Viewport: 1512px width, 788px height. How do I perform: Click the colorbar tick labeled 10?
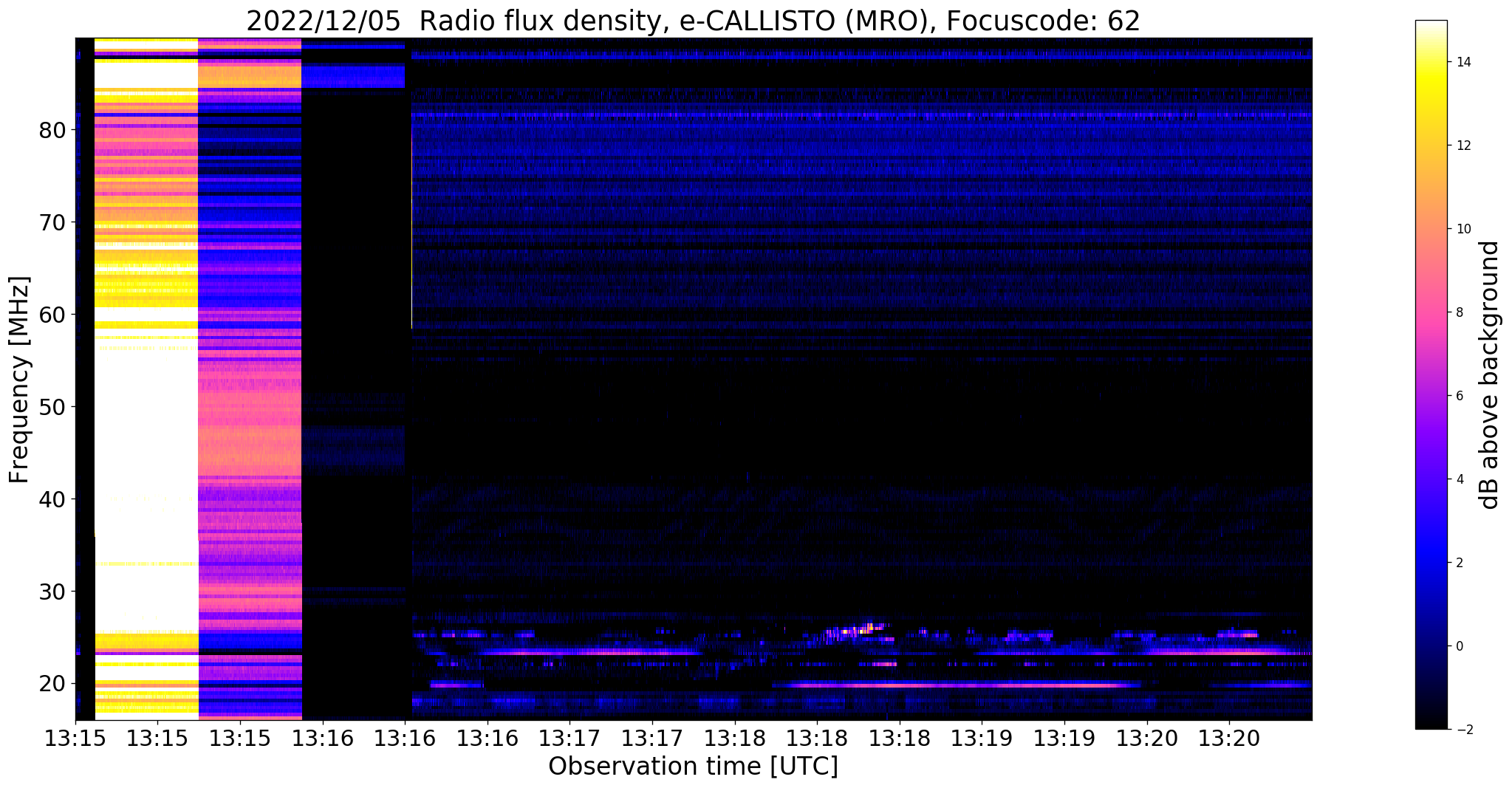click(x=1463, y=229)
